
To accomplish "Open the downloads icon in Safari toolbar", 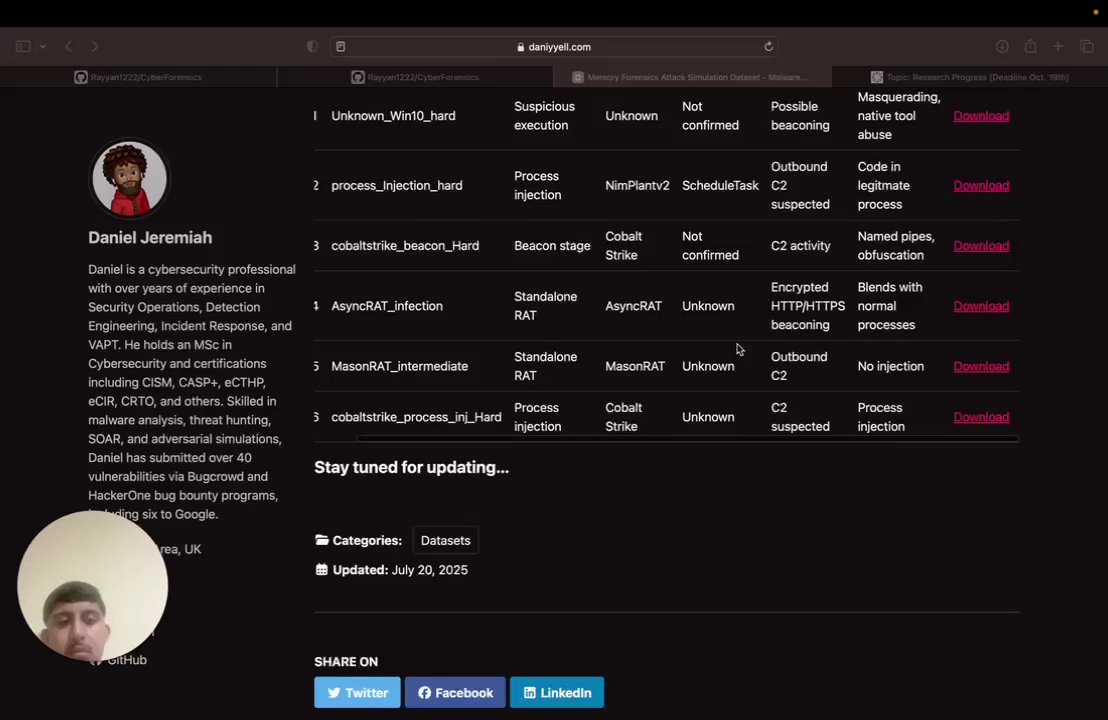I will [1001, 47].
